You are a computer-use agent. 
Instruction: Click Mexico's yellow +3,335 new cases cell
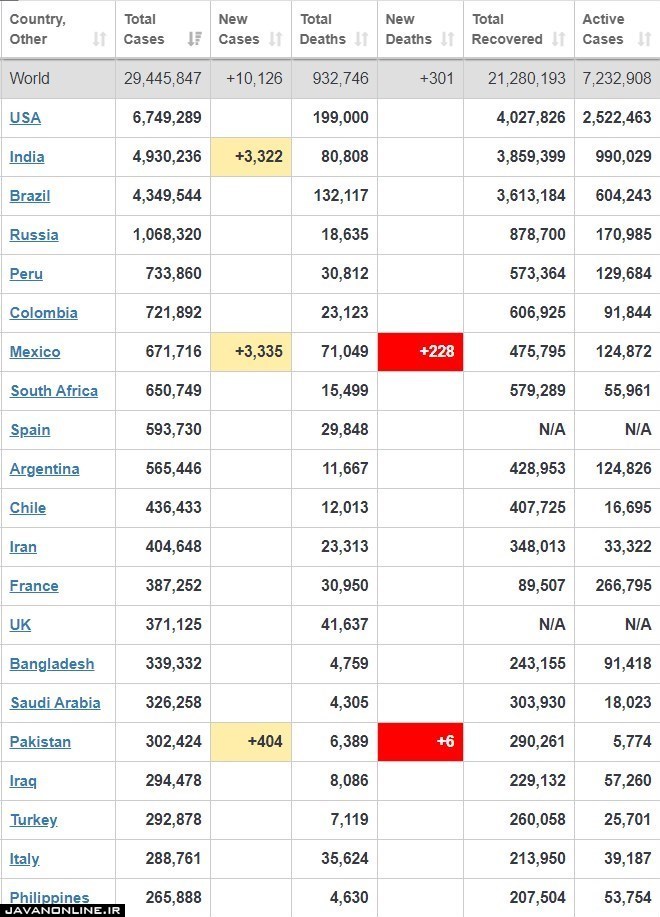(x=251, y=351)
